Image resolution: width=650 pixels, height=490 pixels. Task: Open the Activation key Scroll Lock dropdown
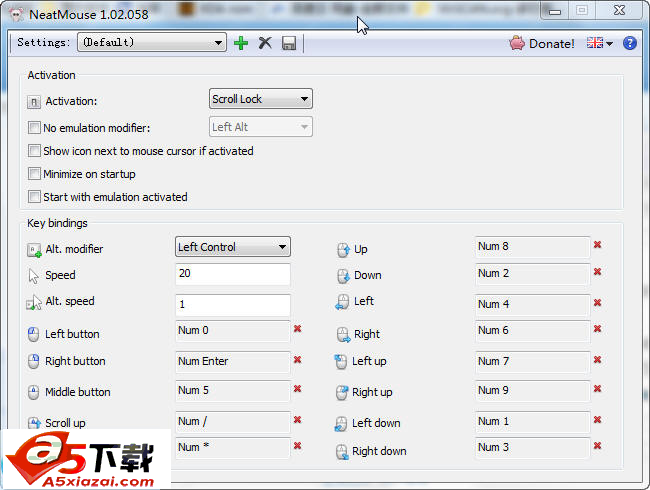[x=261, y=99]
